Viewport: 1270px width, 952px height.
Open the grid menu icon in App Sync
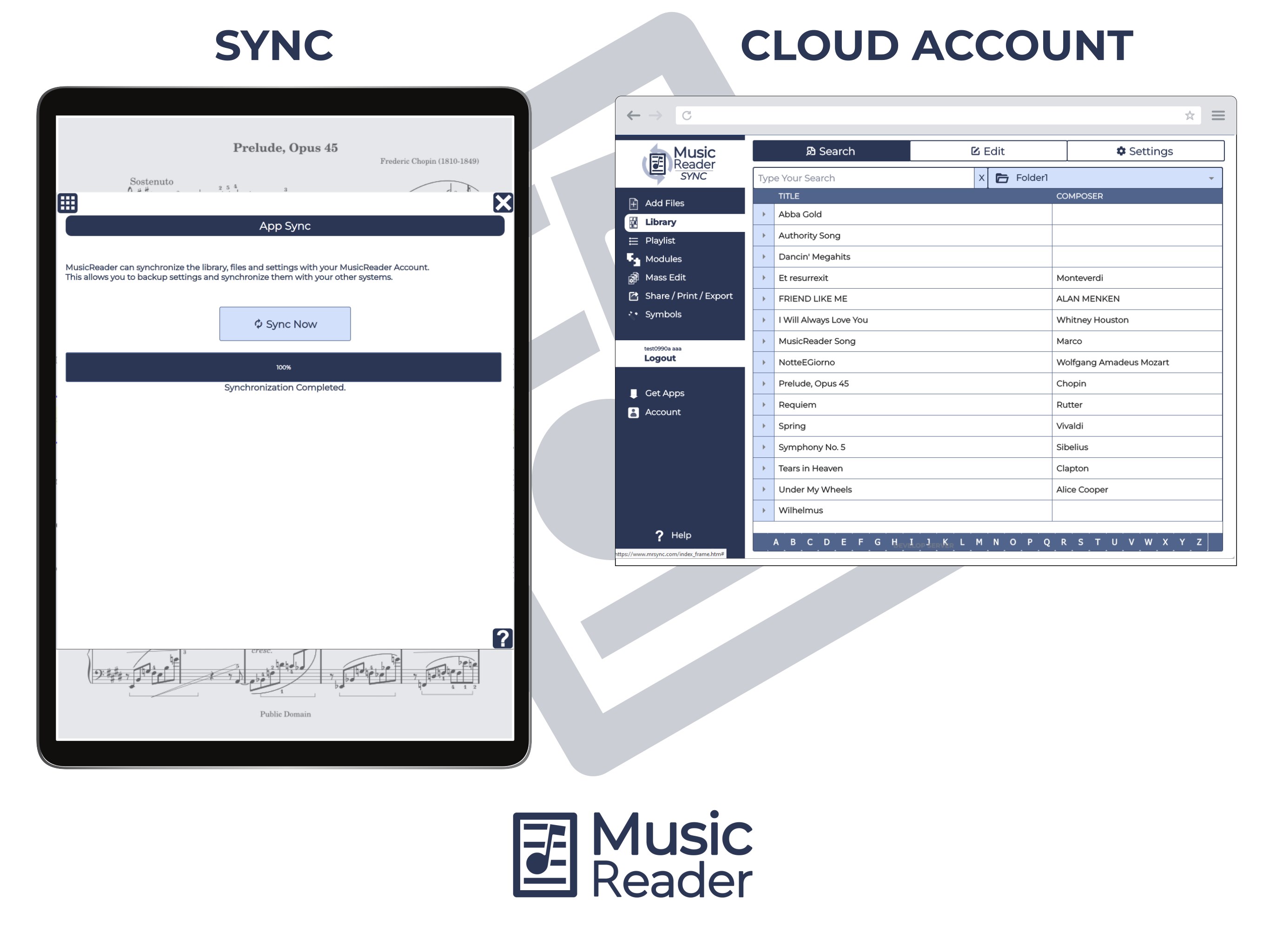(x=68, y=203)
